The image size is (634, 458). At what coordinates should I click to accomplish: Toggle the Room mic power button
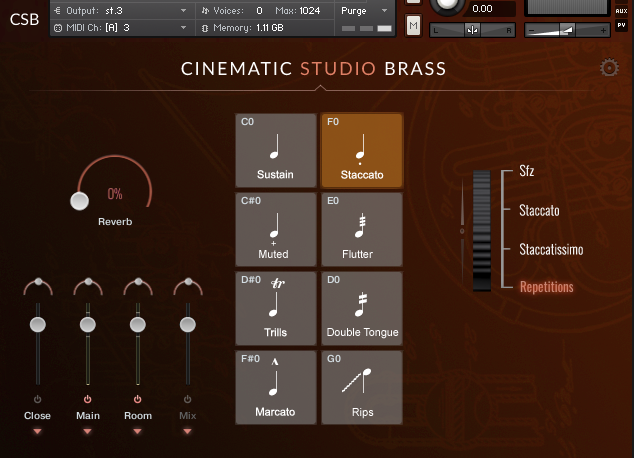(137, 399)
